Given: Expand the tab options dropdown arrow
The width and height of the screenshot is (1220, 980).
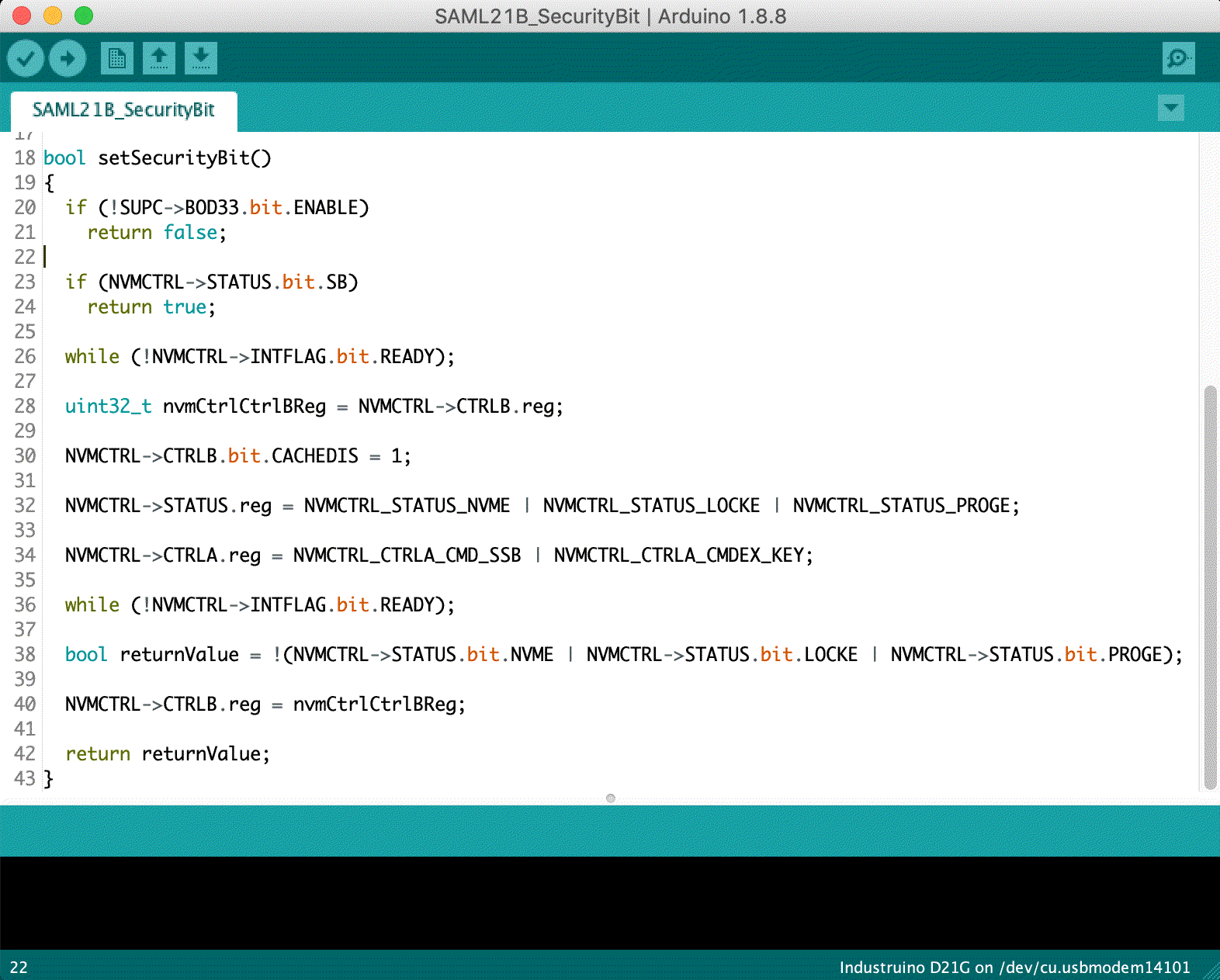Looking at the screenshot, I should 1170,107.
